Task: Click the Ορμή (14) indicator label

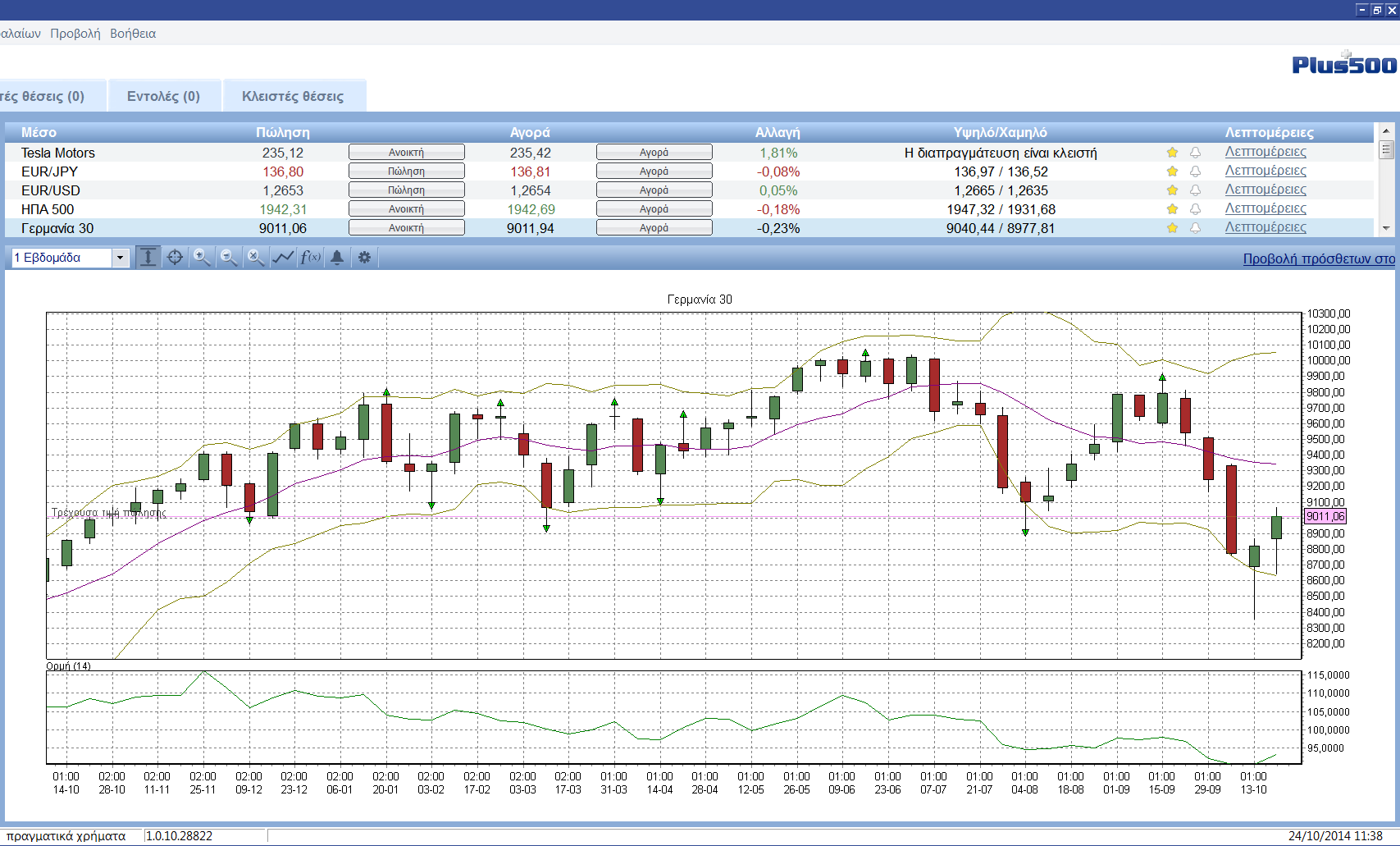Action: [68, 665]
